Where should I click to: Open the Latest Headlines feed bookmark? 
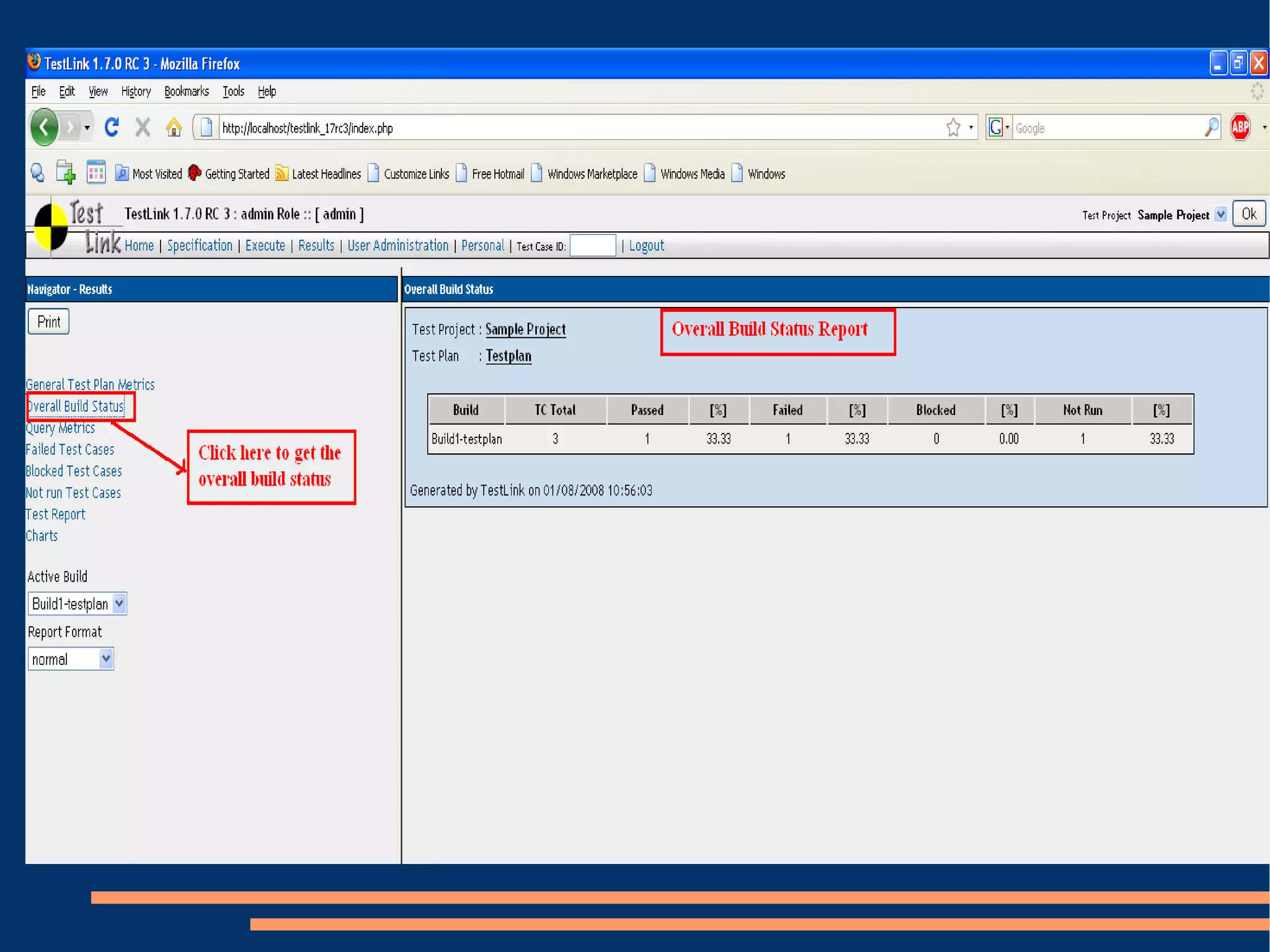click(318, 174)
